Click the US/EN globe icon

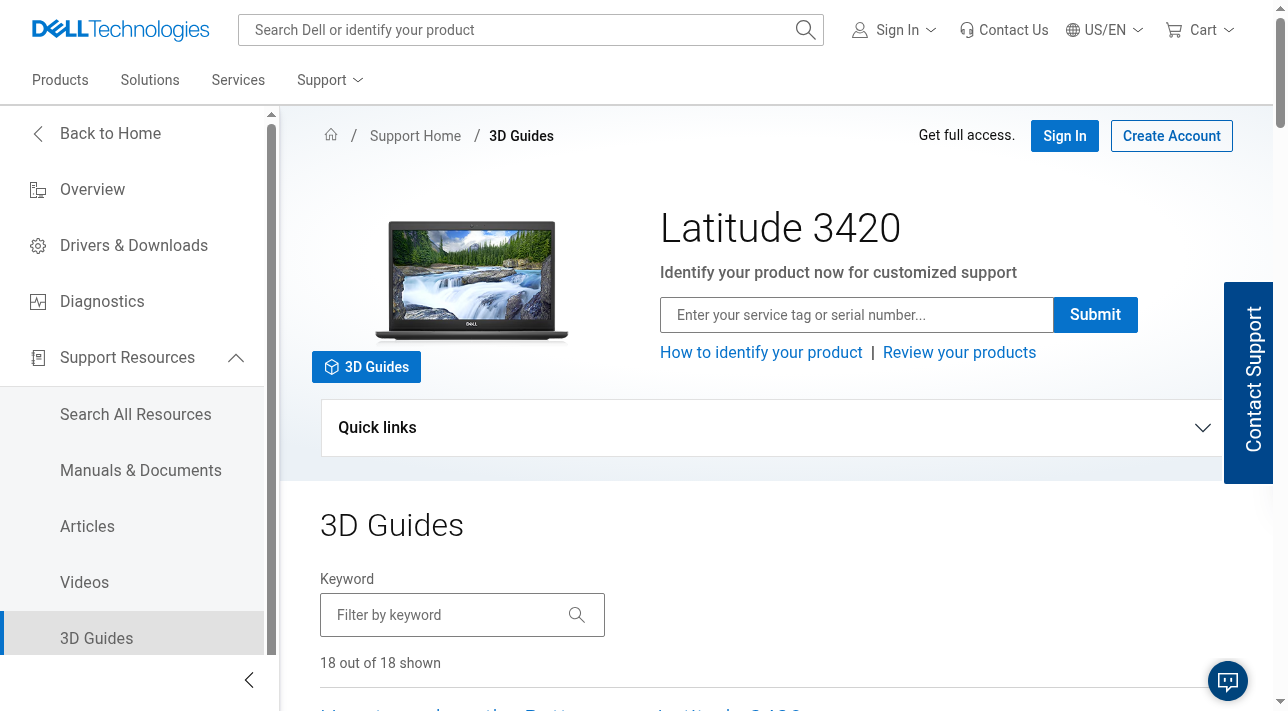[x=1073, y=30]
